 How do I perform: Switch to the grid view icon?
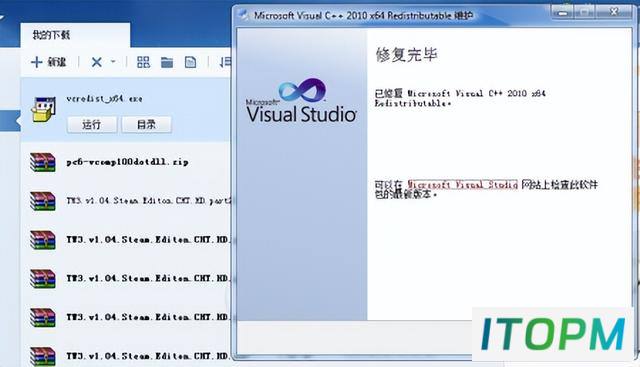[143, 62]
